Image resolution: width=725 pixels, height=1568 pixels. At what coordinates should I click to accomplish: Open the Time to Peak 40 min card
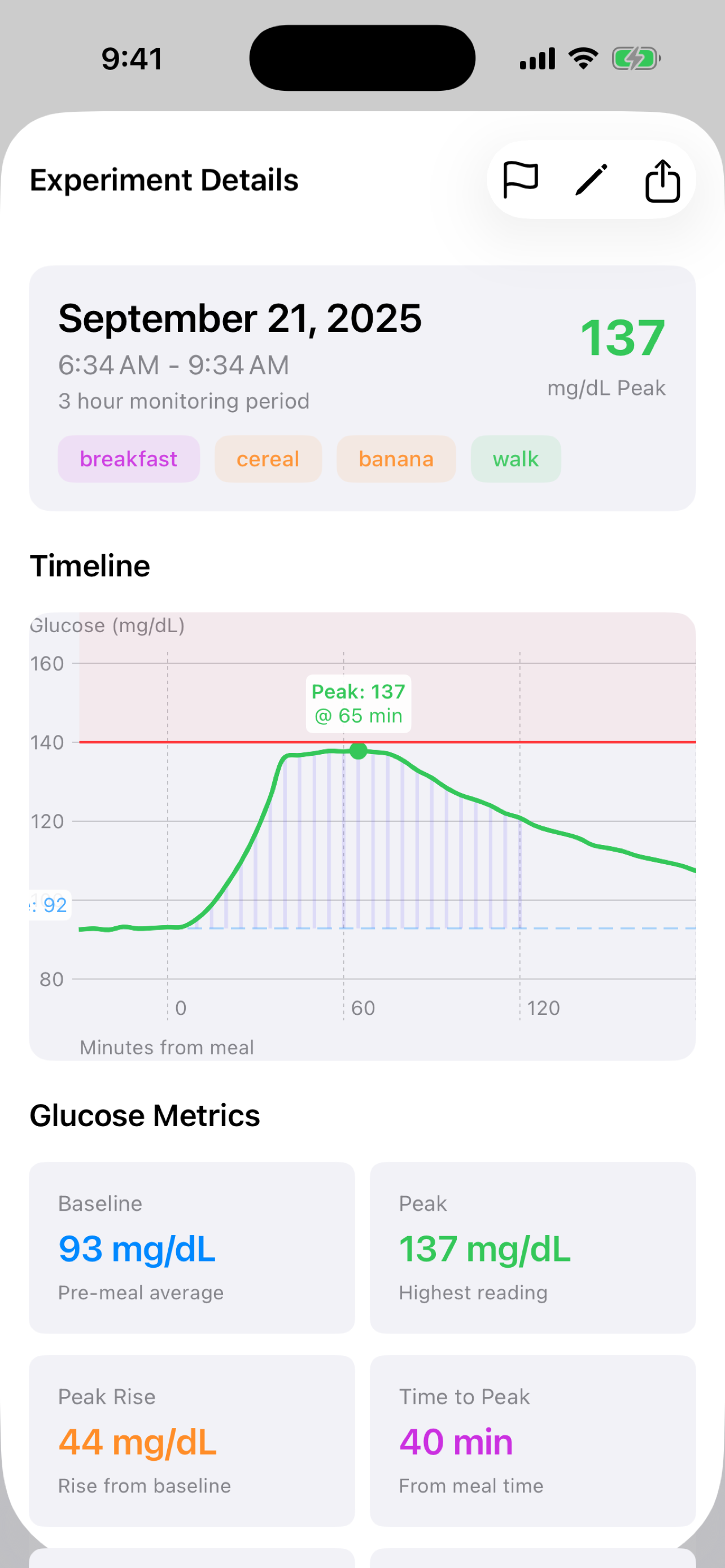pos(532,1440)
